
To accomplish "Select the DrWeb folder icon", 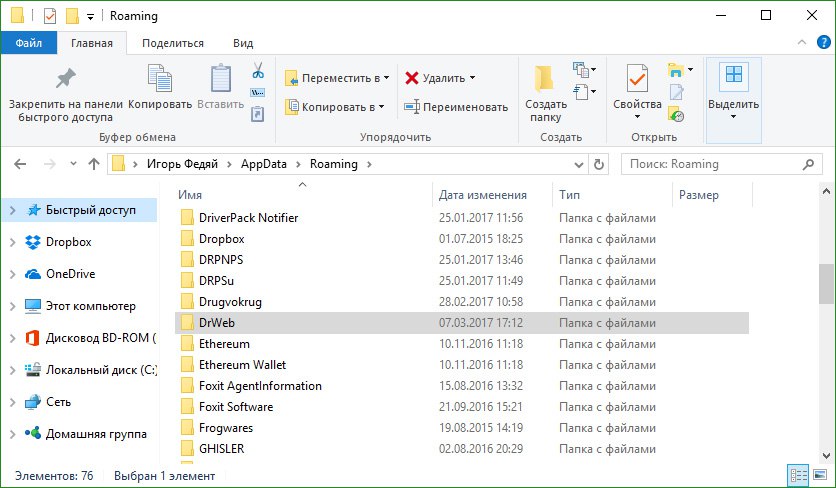I will 187,323.
